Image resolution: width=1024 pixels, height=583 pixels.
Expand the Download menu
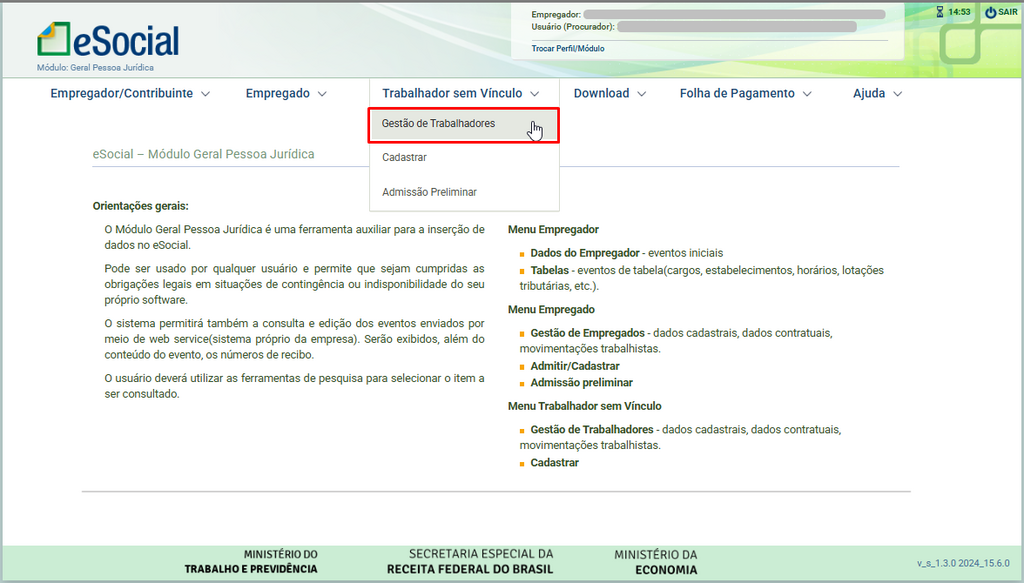[609, 93]
